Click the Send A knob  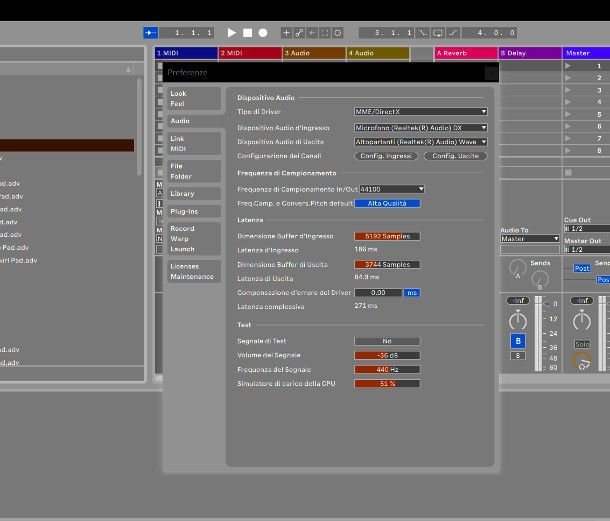coord(518,268)
